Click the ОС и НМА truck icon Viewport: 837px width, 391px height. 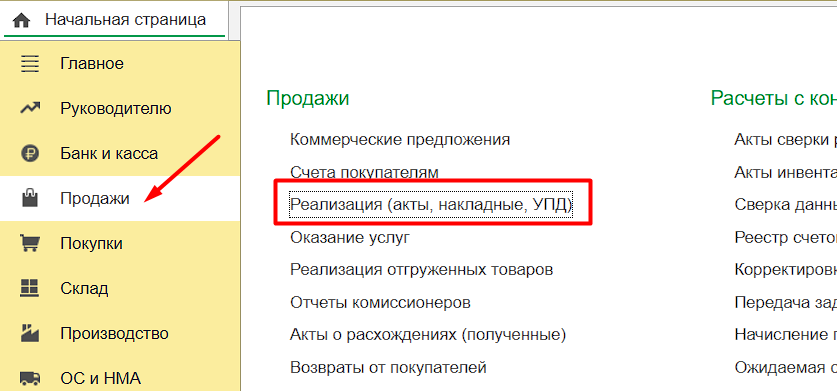coord(30,379)
